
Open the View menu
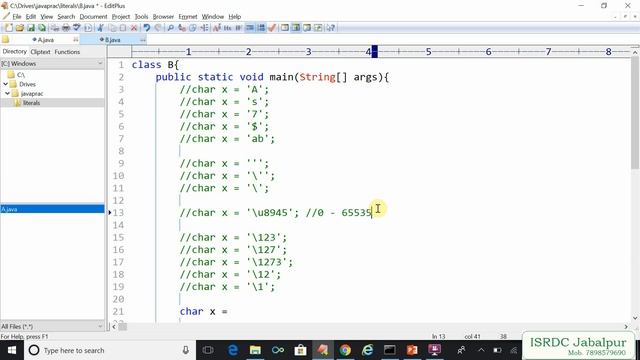point(47,17)
